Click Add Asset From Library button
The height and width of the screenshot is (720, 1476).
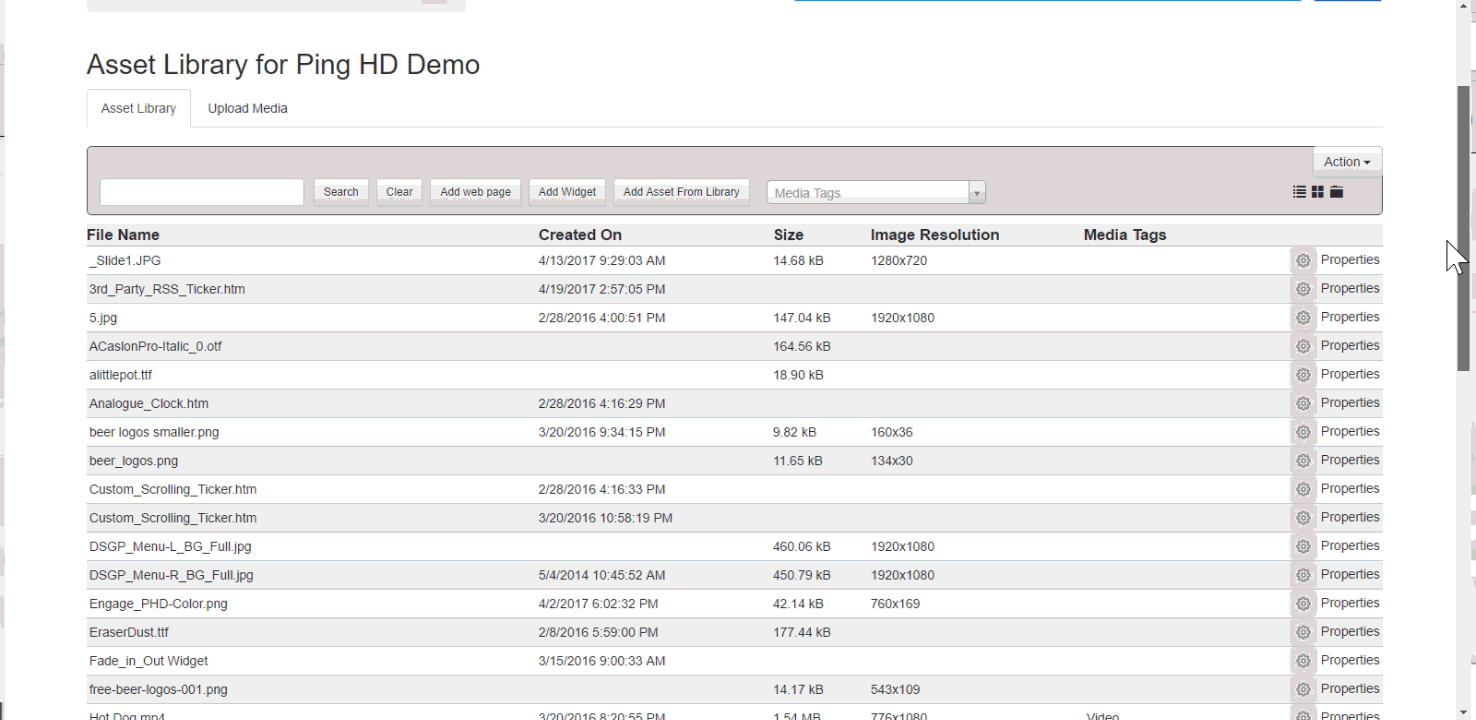pos(681,192)
